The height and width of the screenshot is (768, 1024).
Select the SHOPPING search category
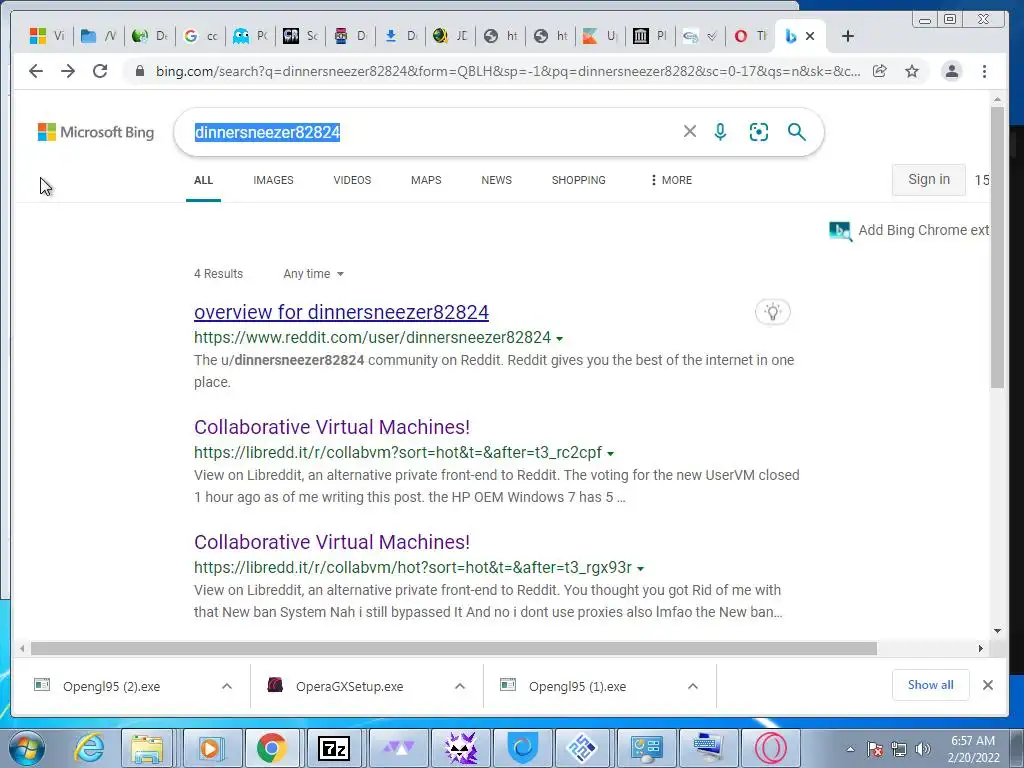(x=579, y=180)
